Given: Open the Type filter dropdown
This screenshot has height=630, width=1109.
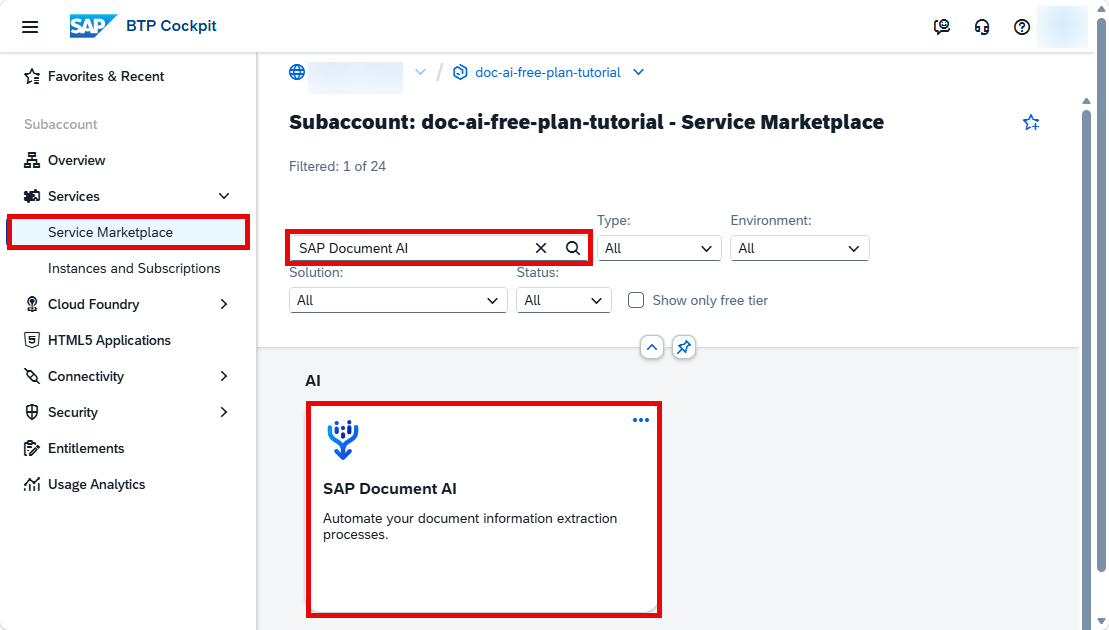Looking at the screenshot, I should (659, 248).
